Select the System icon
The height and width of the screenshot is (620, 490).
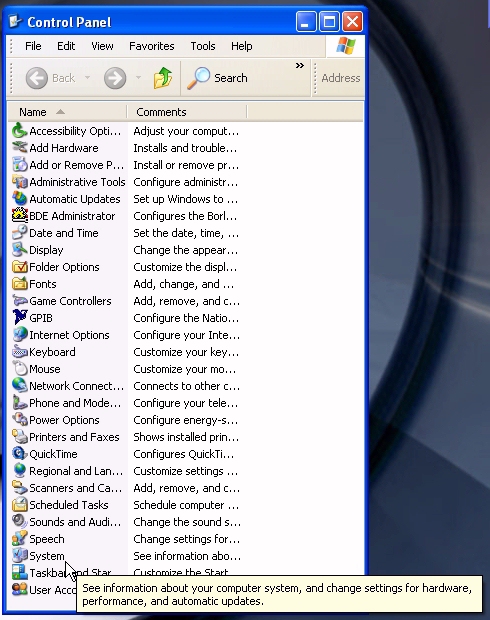[19, 556]
